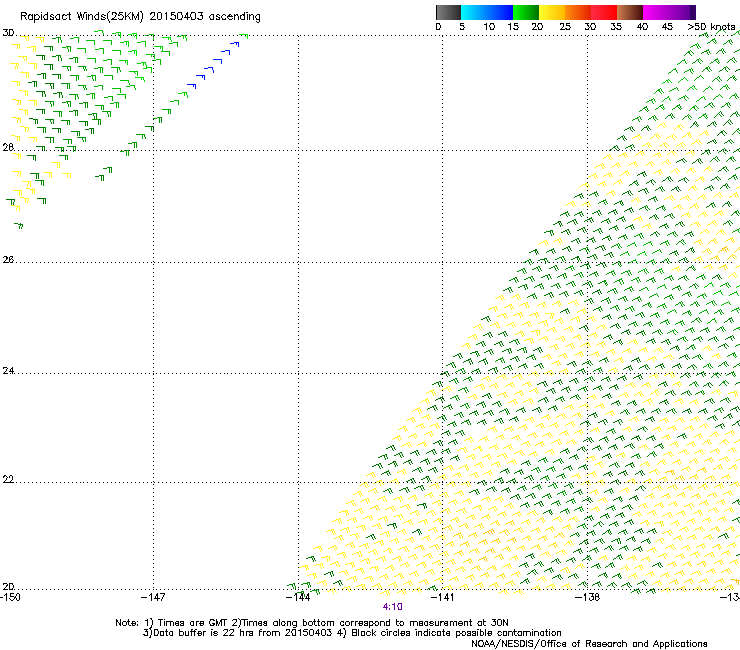Click the NOAA/NESDIS Office of Research credit
The width and height of the screenshot is (740, 650).
pyautogui.click(x=589, y=644)
